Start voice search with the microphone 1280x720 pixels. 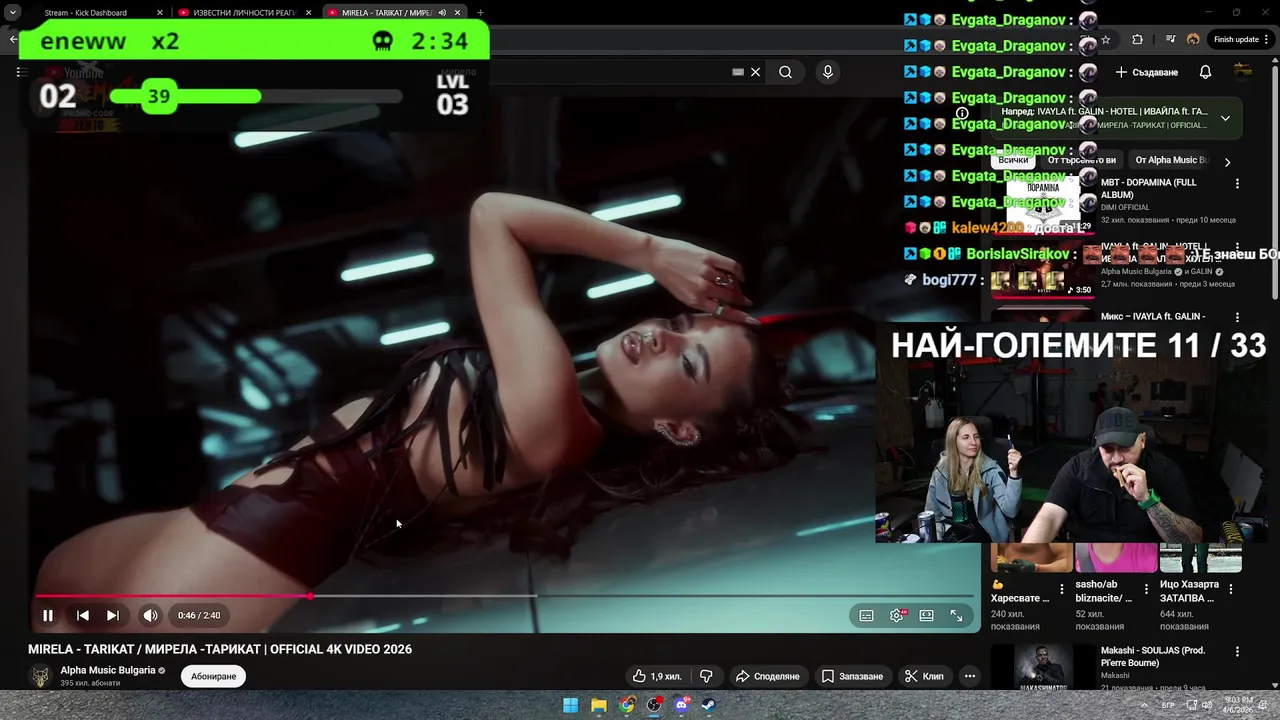click(827, 72)
